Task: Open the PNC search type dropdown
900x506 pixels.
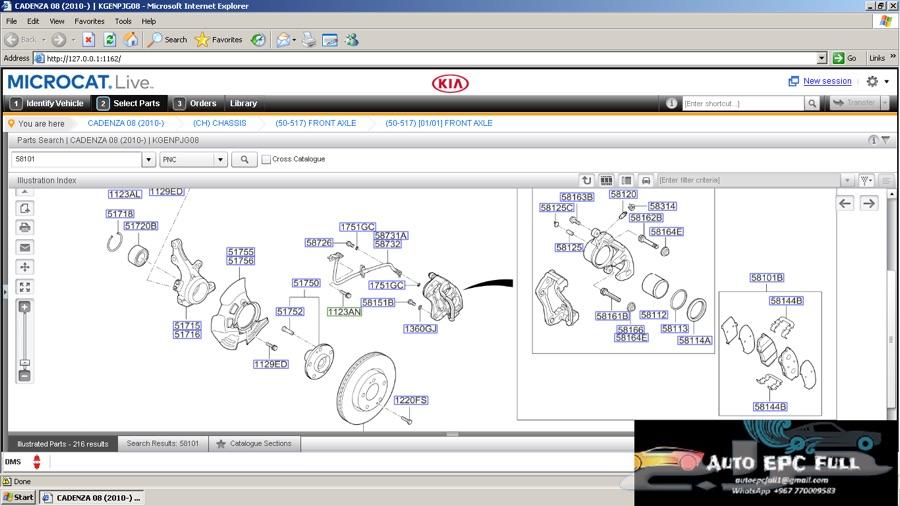Action: (220, 159)
